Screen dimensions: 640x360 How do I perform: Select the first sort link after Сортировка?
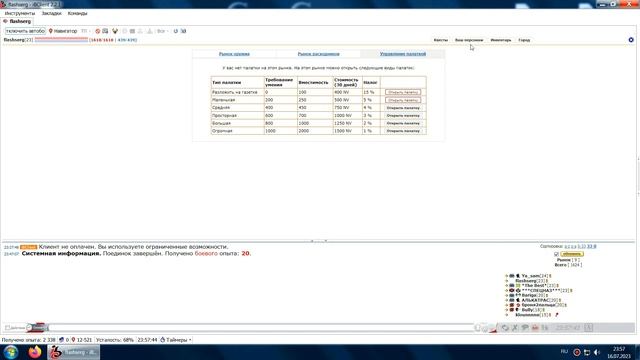tap(567, 247)
